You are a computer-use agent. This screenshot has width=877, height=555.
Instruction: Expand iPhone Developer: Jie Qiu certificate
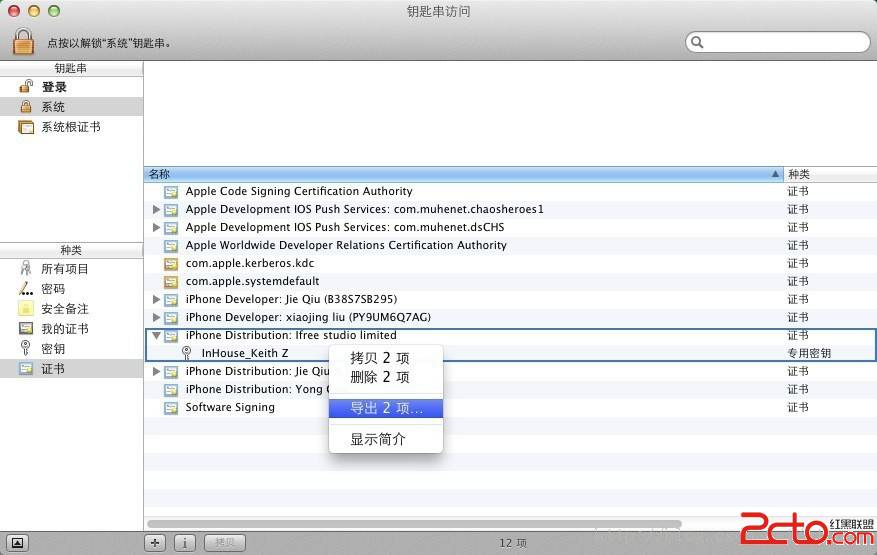click(x=156, y=300)
